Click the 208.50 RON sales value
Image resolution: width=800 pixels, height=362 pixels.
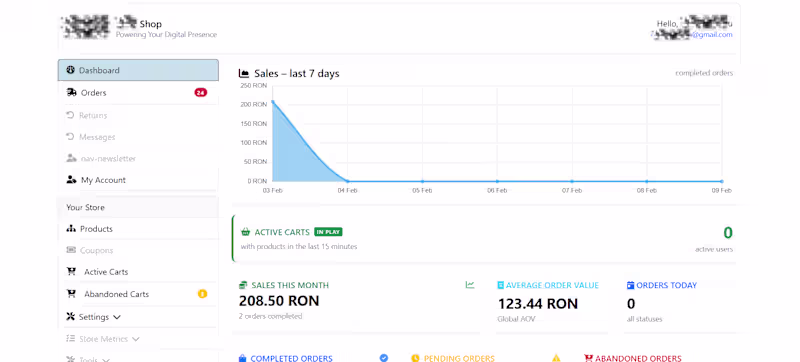click(x=279, y=300)
